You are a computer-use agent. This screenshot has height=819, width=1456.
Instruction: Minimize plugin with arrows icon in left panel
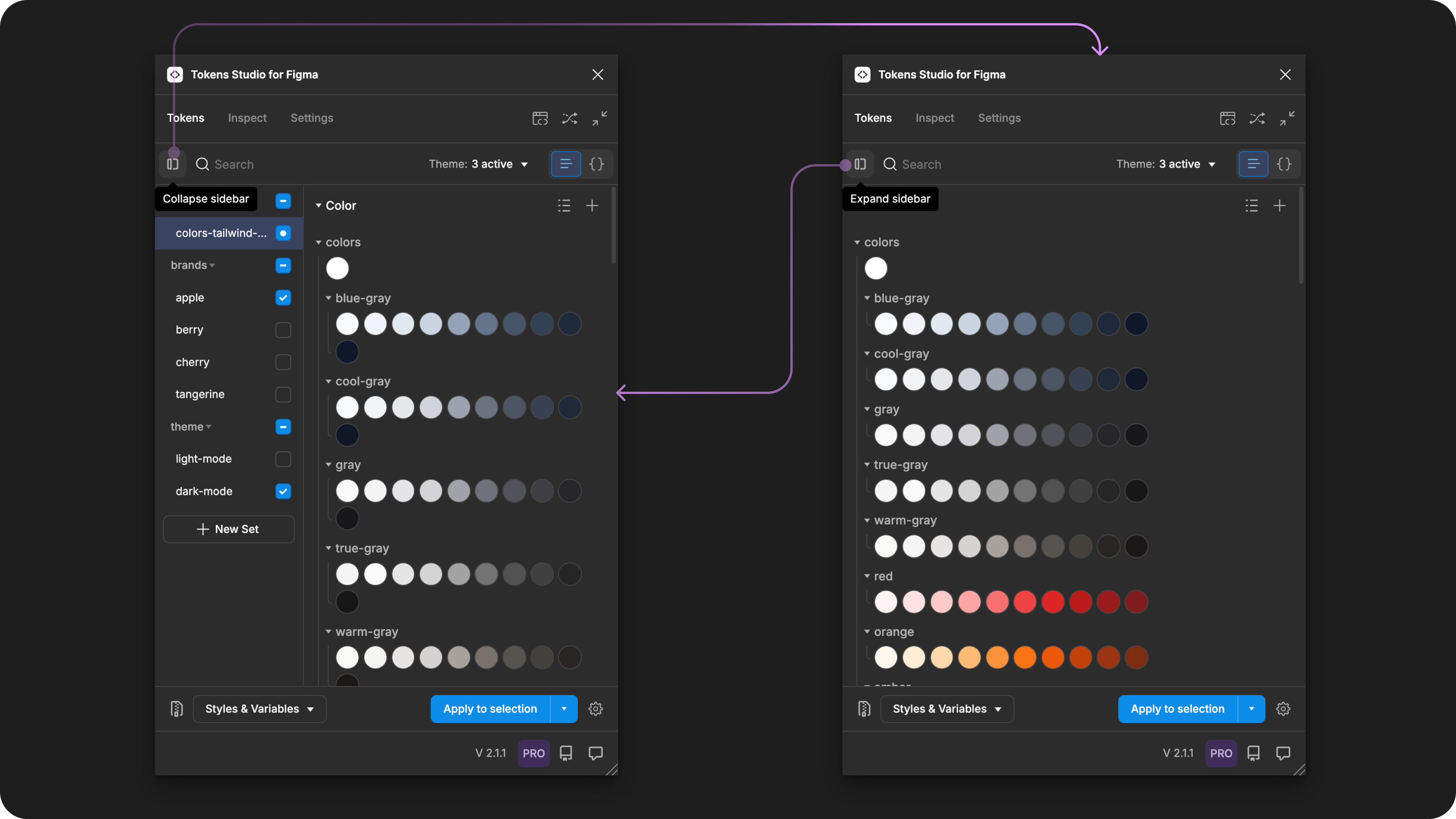pos(599,118)
